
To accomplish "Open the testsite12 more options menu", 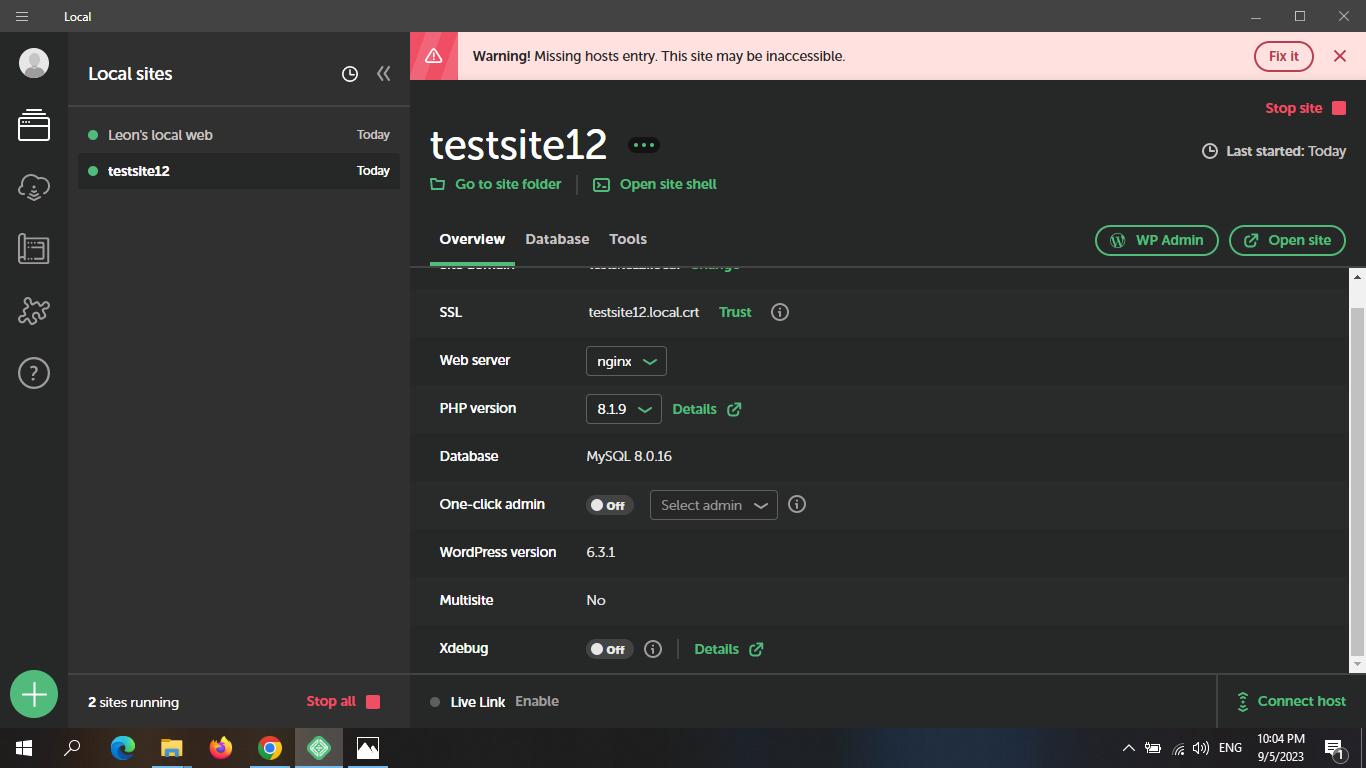I will tap(644, 145).
